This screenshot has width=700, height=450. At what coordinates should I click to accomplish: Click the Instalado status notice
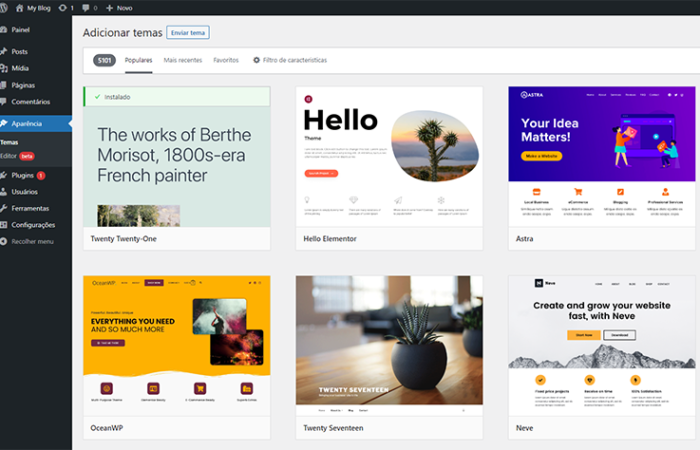point(177,96)
